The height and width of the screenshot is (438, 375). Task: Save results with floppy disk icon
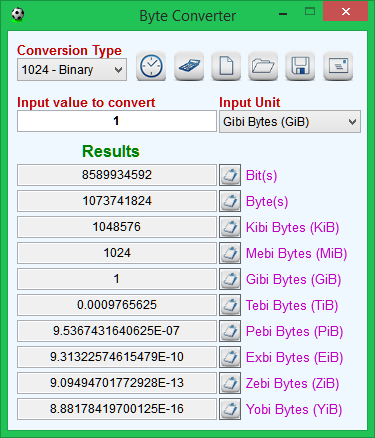point(300,66)
